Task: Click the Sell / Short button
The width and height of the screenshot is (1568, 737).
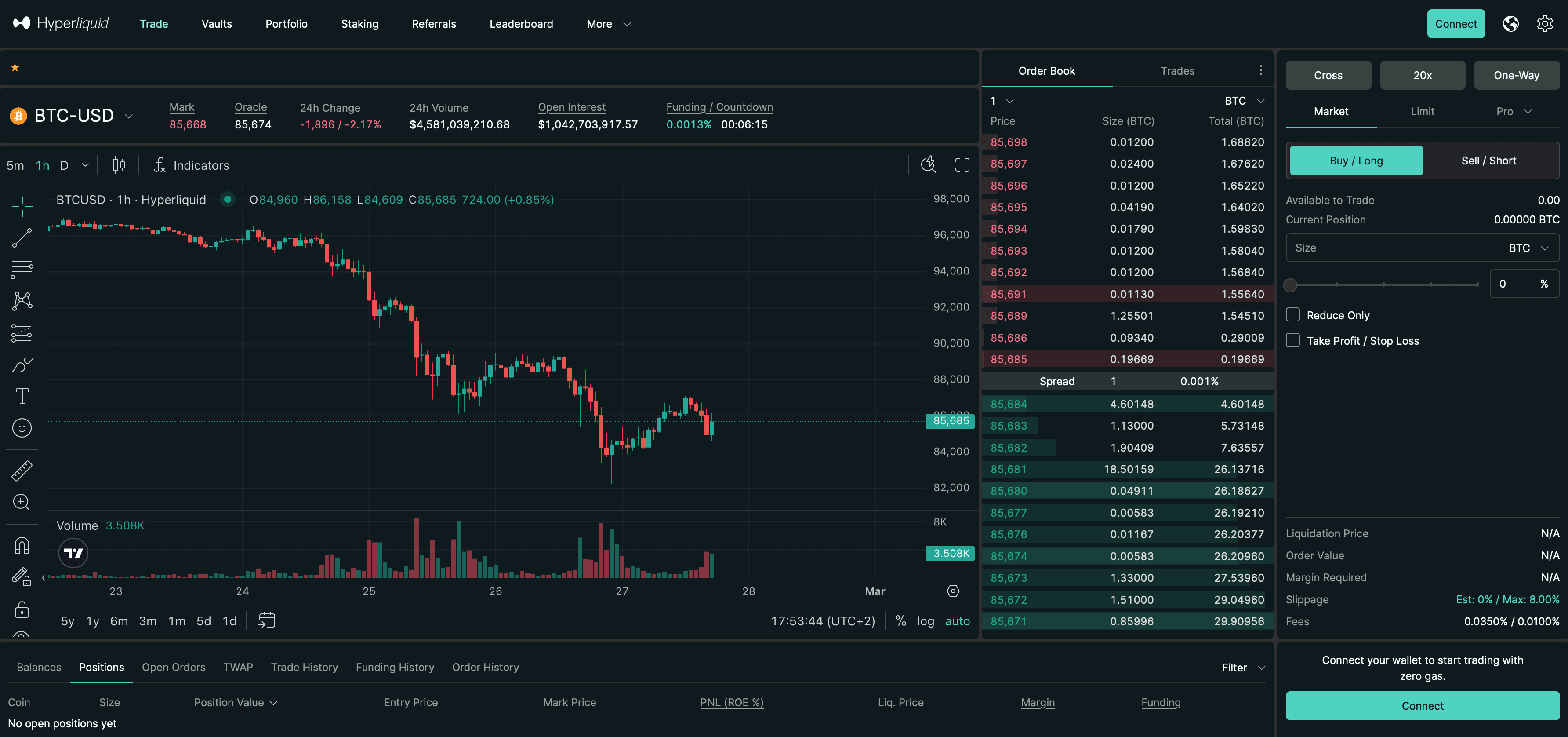Action: click(x=1488, y=161)
